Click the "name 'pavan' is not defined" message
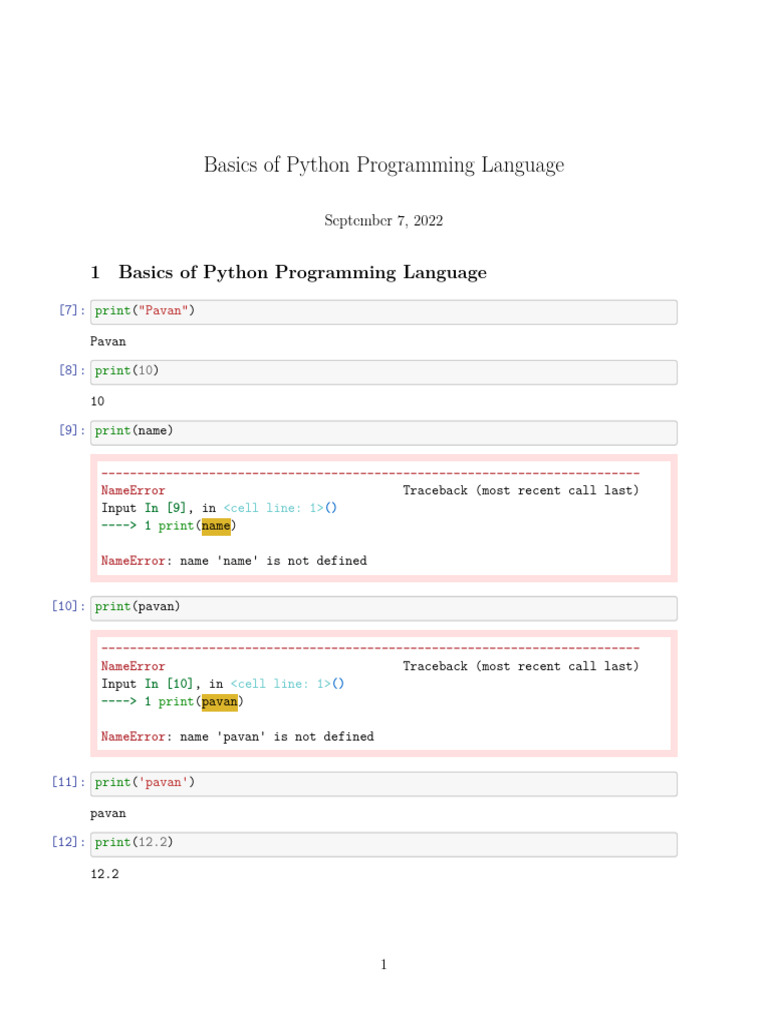 click(x=277, y=737)
